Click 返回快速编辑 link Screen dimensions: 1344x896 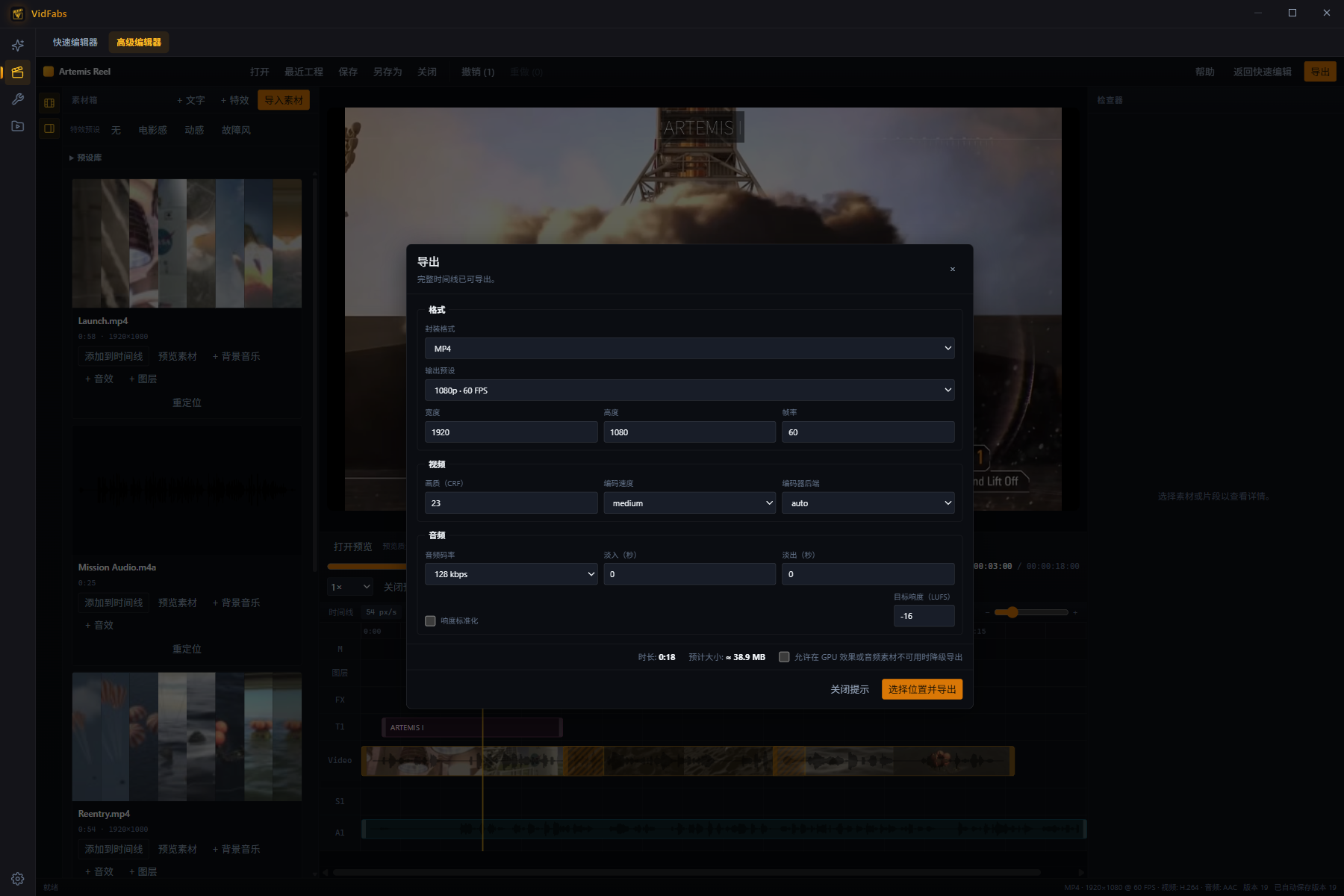click(x=1263, y=72)
